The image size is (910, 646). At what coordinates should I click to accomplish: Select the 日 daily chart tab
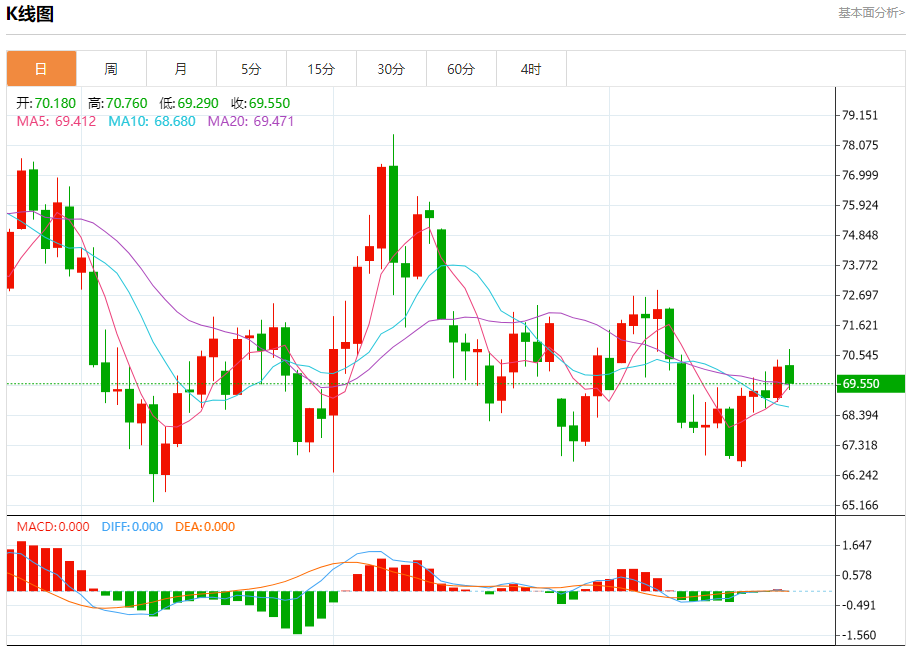(x=41, y=69)
